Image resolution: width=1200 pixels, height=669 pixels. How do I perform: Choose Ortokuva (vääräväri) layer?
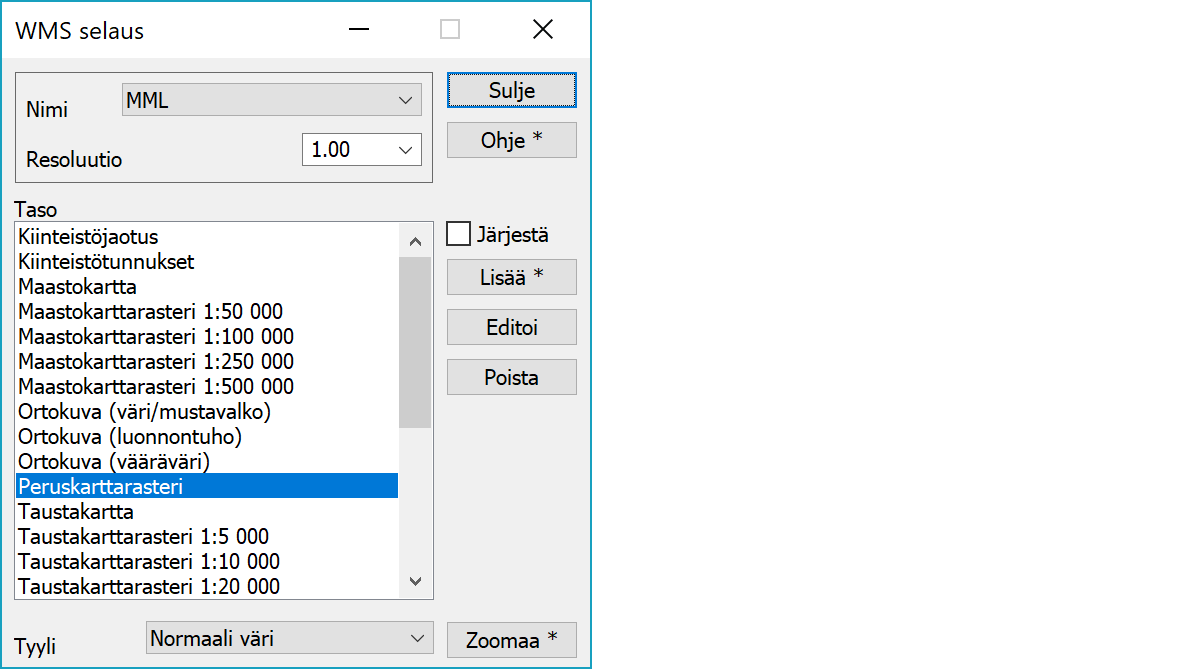(x=114, y=462)
